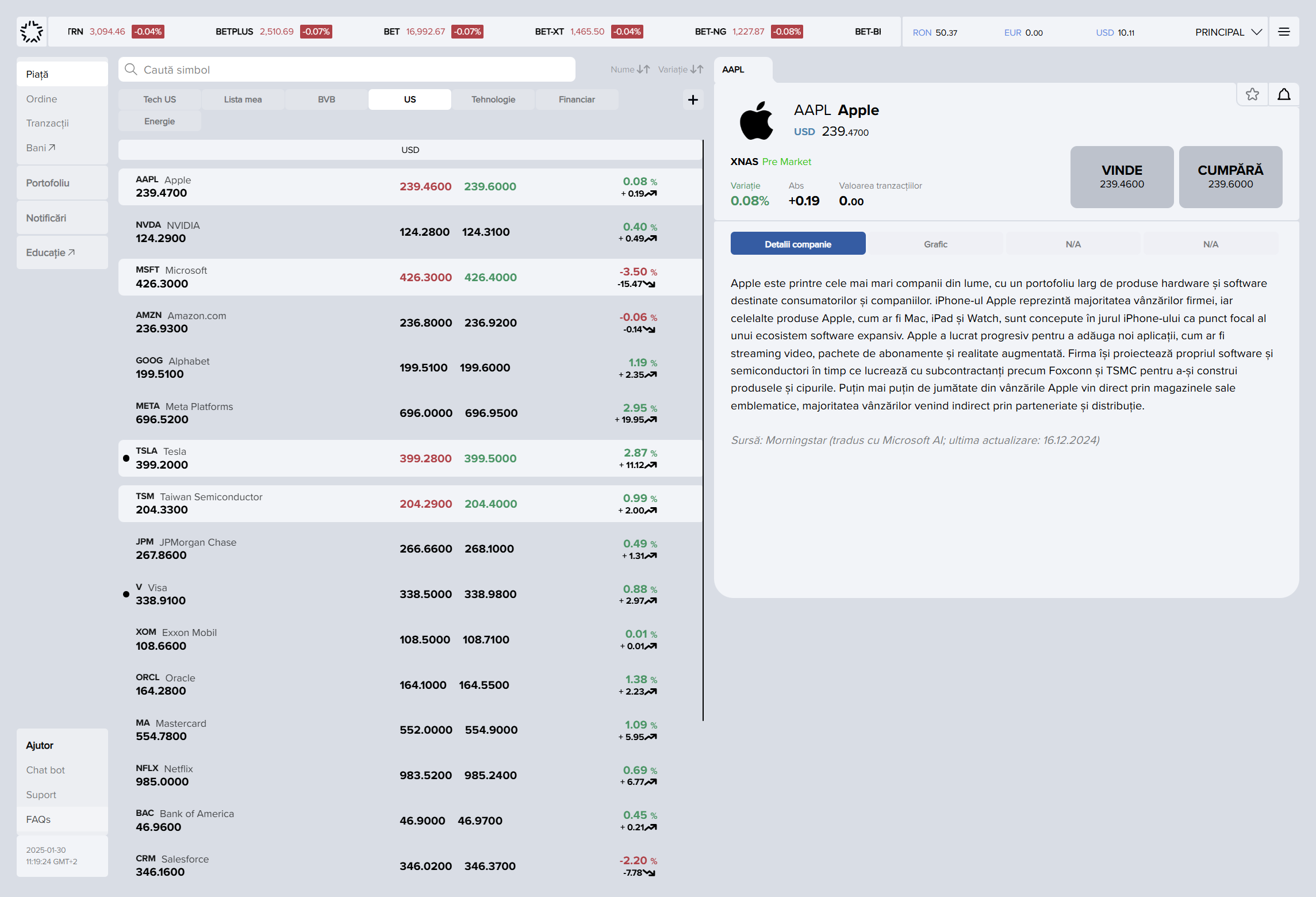This screenshot has width=1316, height=897.
Task: Switch to the Grafic tab
Action: point(935,244)
